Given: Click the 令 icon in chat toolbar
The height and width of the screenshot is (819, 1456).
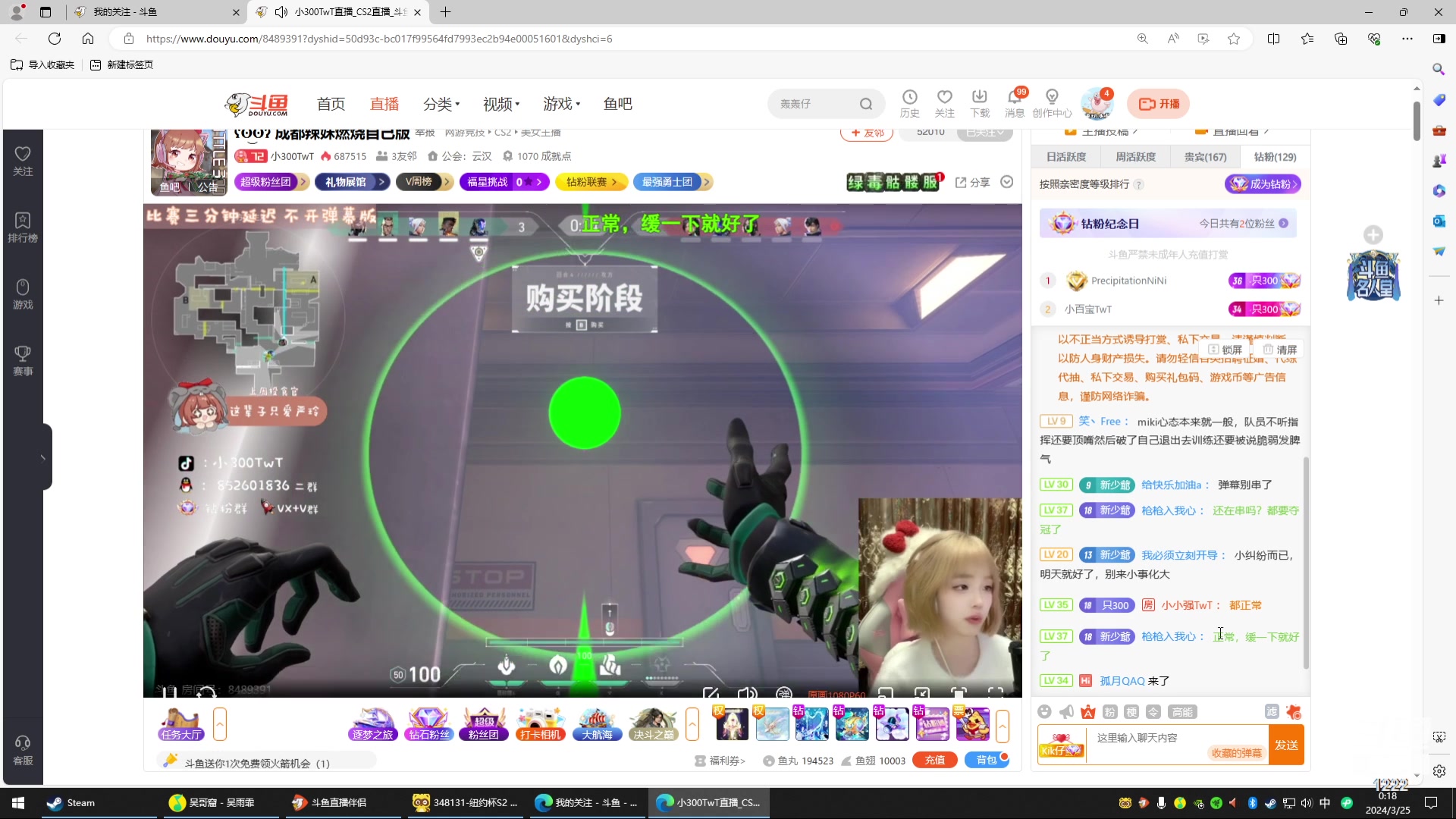Looking at the screenshot, I should click(x=1153, y=711).
